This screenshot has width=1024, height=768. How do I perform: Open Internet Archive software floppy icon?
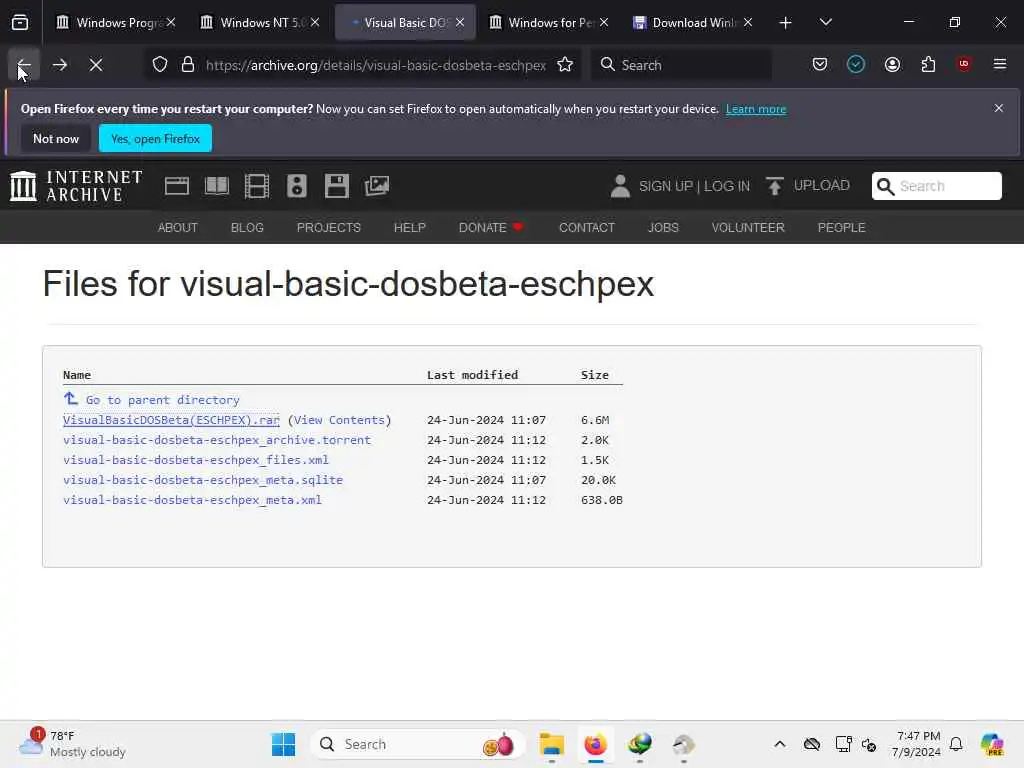click(337, 186)
